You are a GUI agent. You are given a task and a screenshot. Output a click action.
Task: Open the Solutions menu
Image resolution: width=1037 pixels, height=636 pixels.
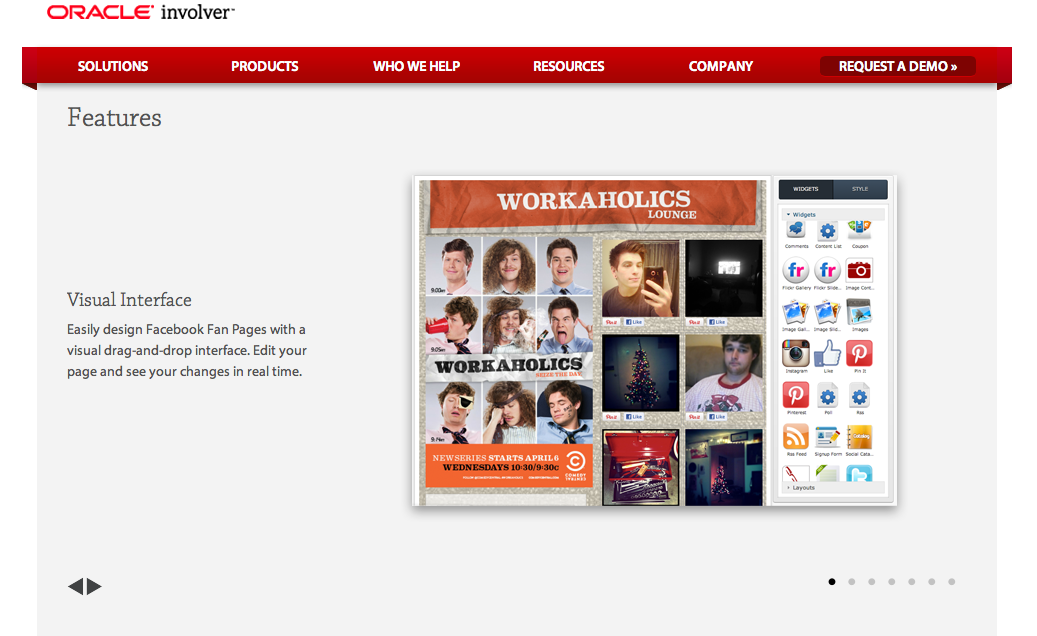click(113, 66)
